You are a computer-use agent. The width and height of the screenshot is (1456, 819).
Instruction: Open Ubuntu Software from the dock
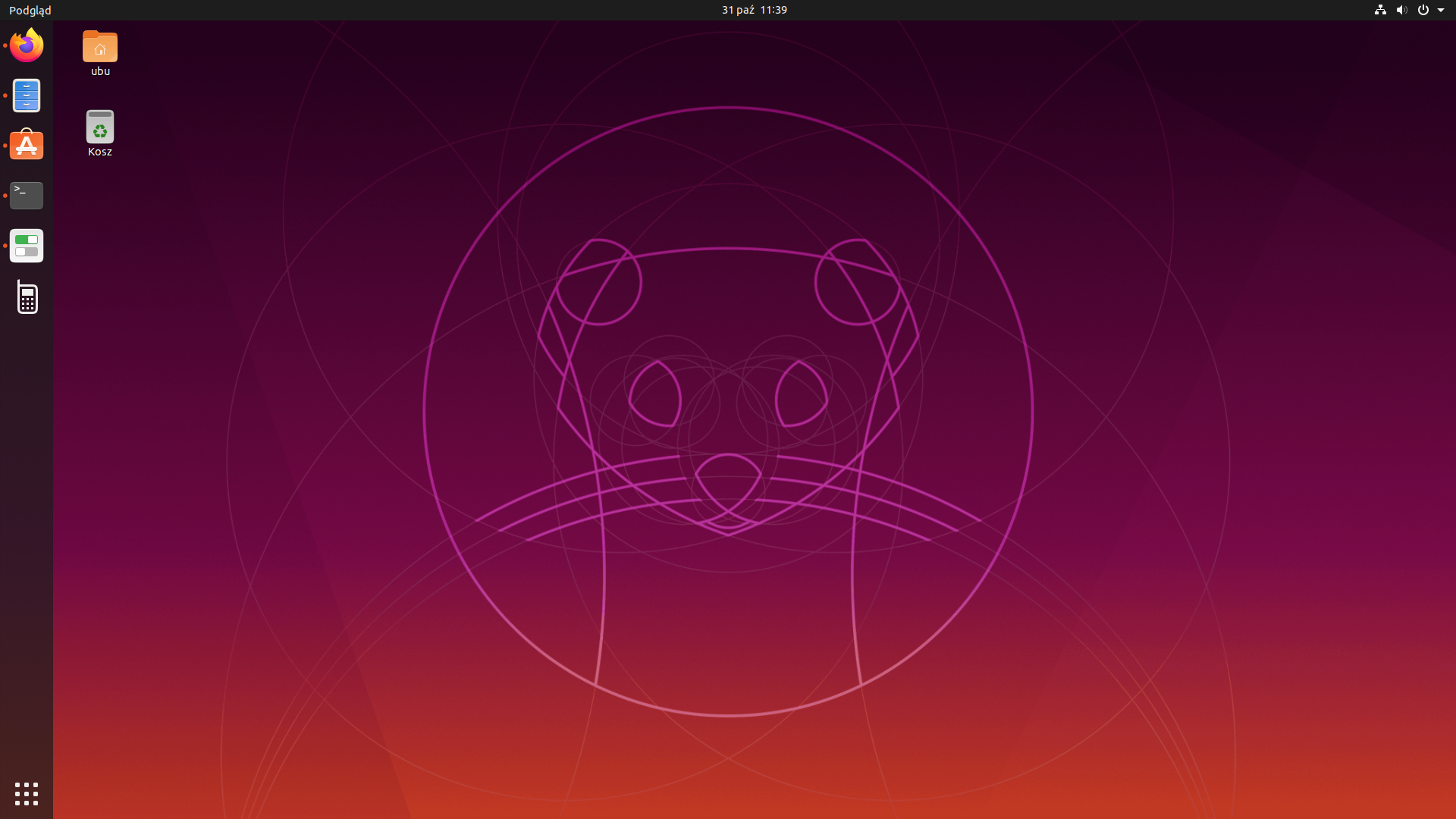27,145
